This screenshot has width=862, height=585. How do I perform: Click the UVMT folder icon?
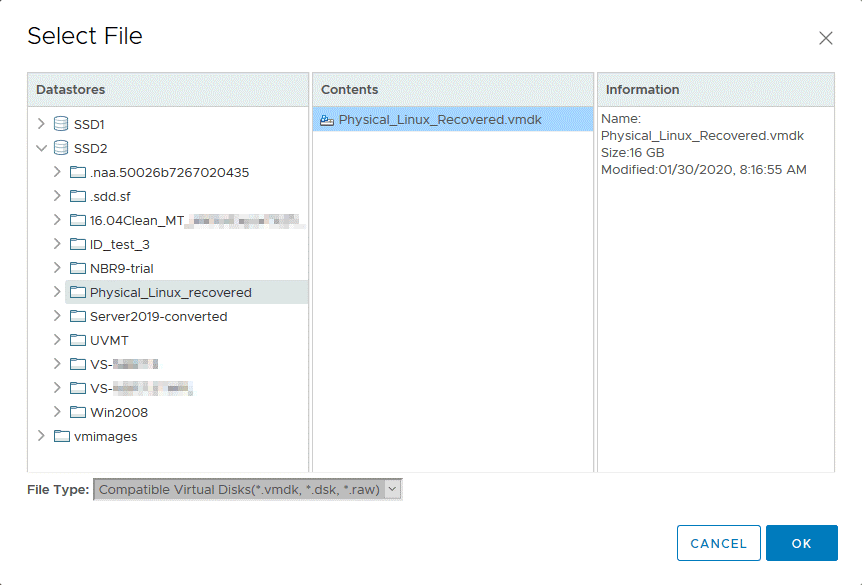[78, 340]
